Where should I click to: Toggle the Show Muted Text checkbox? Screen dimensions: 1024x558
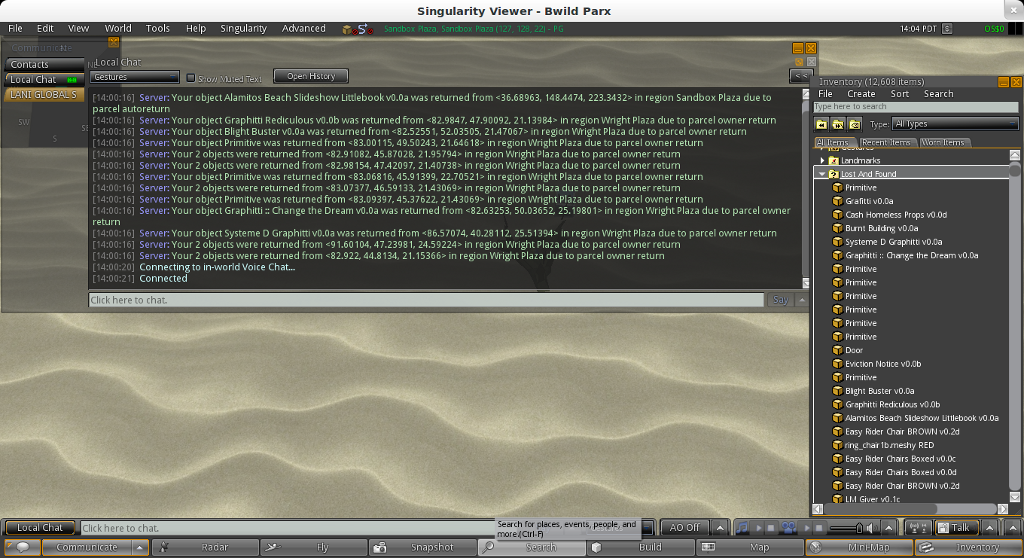point(191,78)
